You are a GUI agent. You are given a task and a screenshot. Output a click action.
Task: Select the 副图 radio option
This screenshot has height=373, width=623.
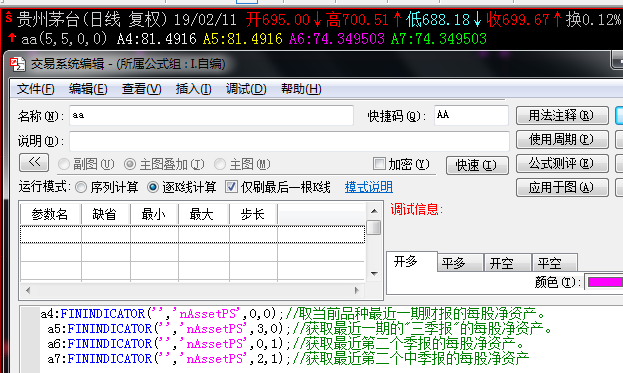(64, 164)
